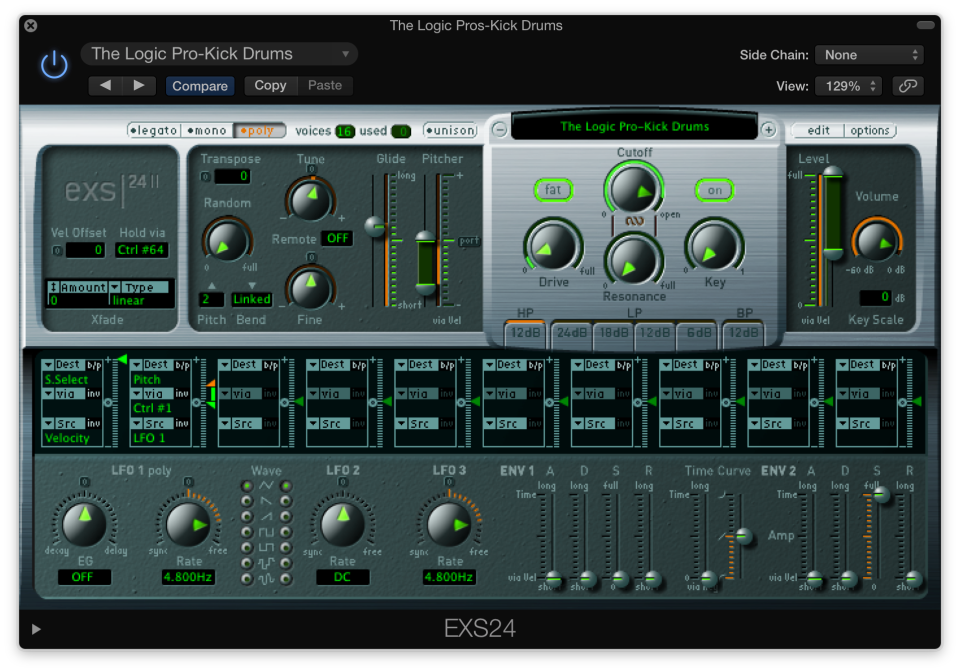Open the Side Chain dropdown
This screenshot has width=960, height=672.
tap(869, 55)
